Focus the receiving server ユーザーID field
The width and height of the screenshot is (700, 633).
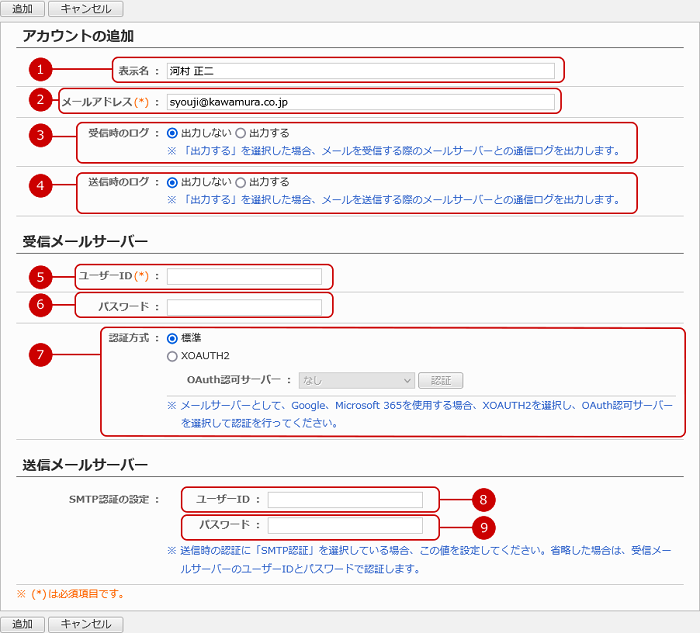click(244, 276)
